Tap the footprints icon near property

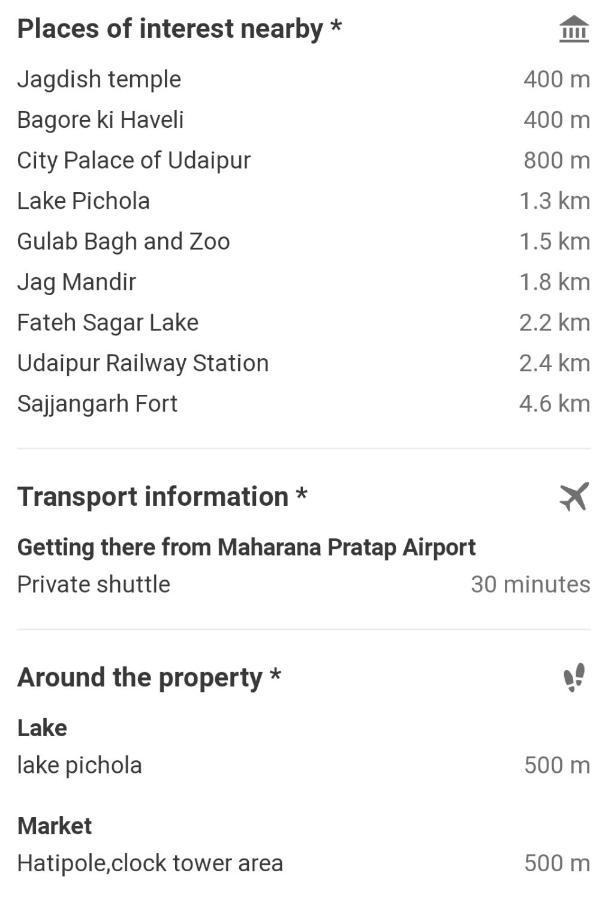[574, 677]
